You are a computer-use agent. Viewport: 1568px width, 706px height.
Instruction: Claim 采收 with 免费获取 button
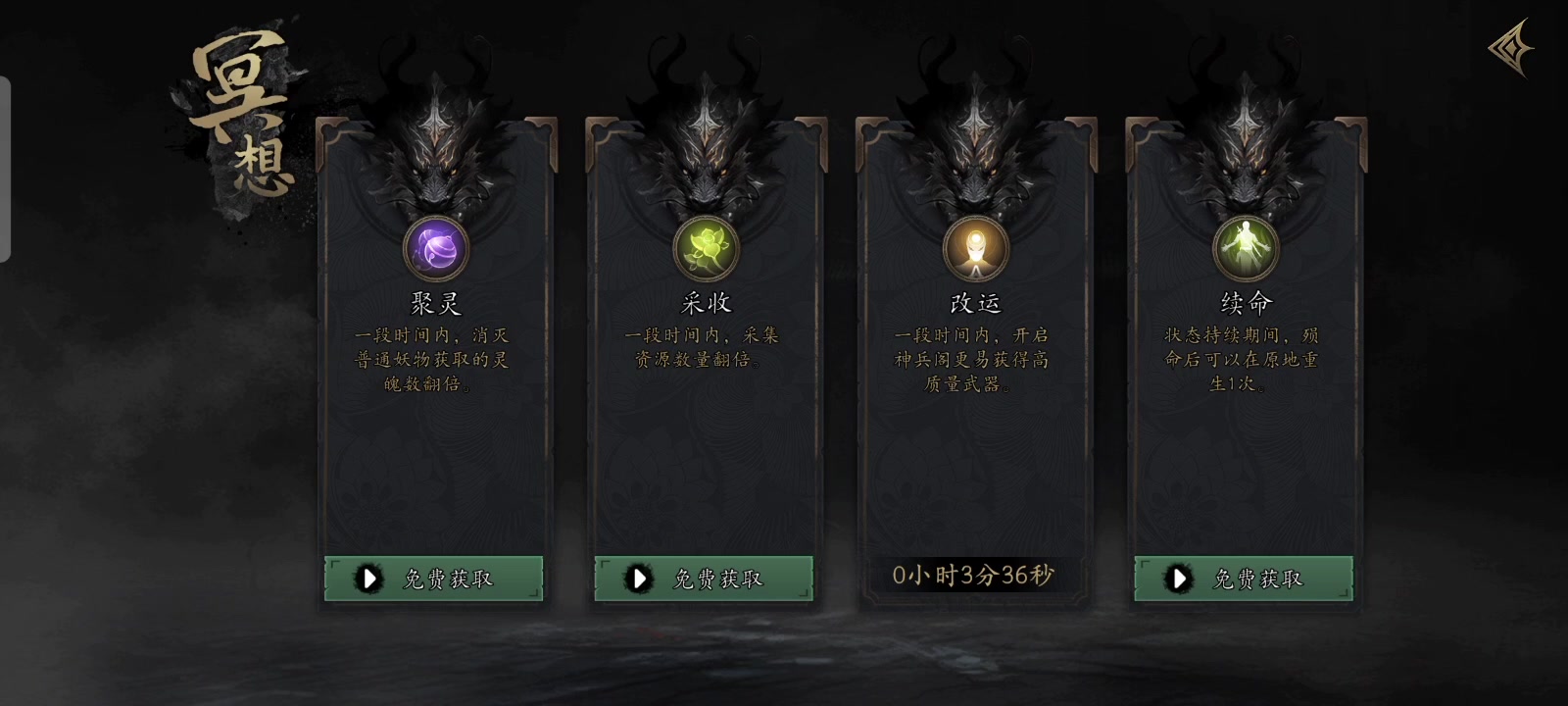pyautogui.click(x=704, y=579)
